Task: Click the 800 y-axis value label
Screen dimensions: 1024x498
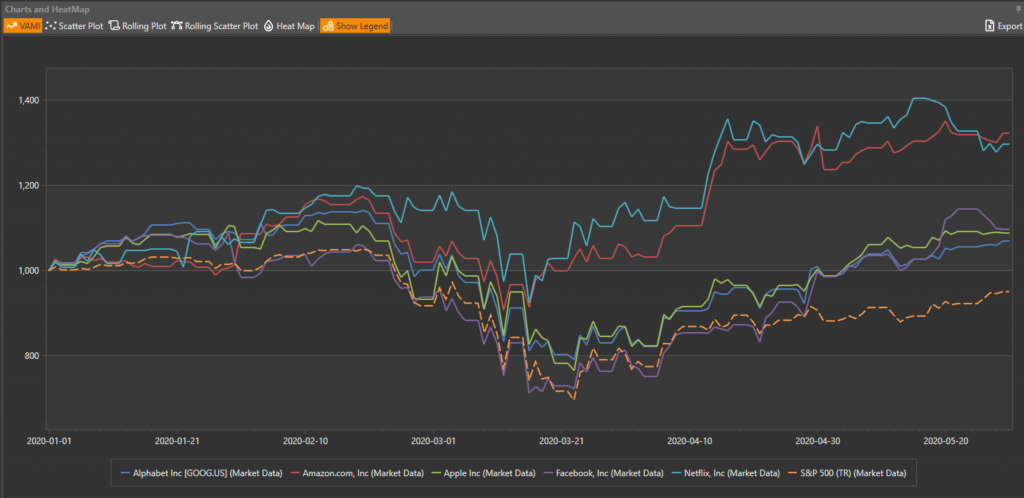Action: 31,356
